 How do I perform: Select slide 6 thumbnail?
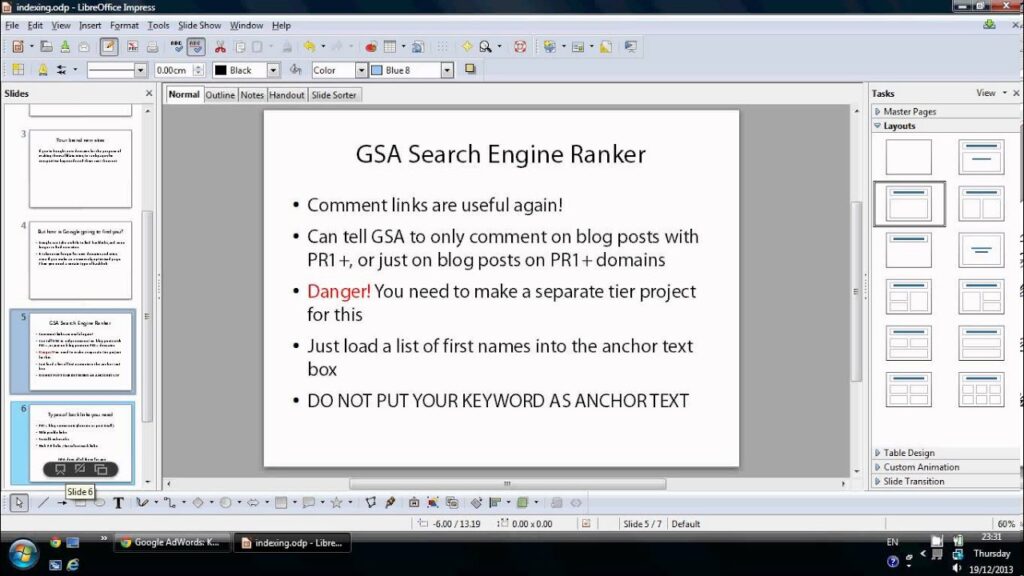pos(80,443)
